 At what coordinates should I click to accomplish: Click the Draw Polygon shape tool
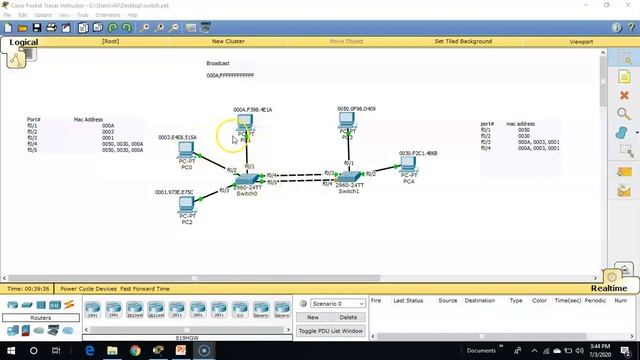(x=621, y=133)
